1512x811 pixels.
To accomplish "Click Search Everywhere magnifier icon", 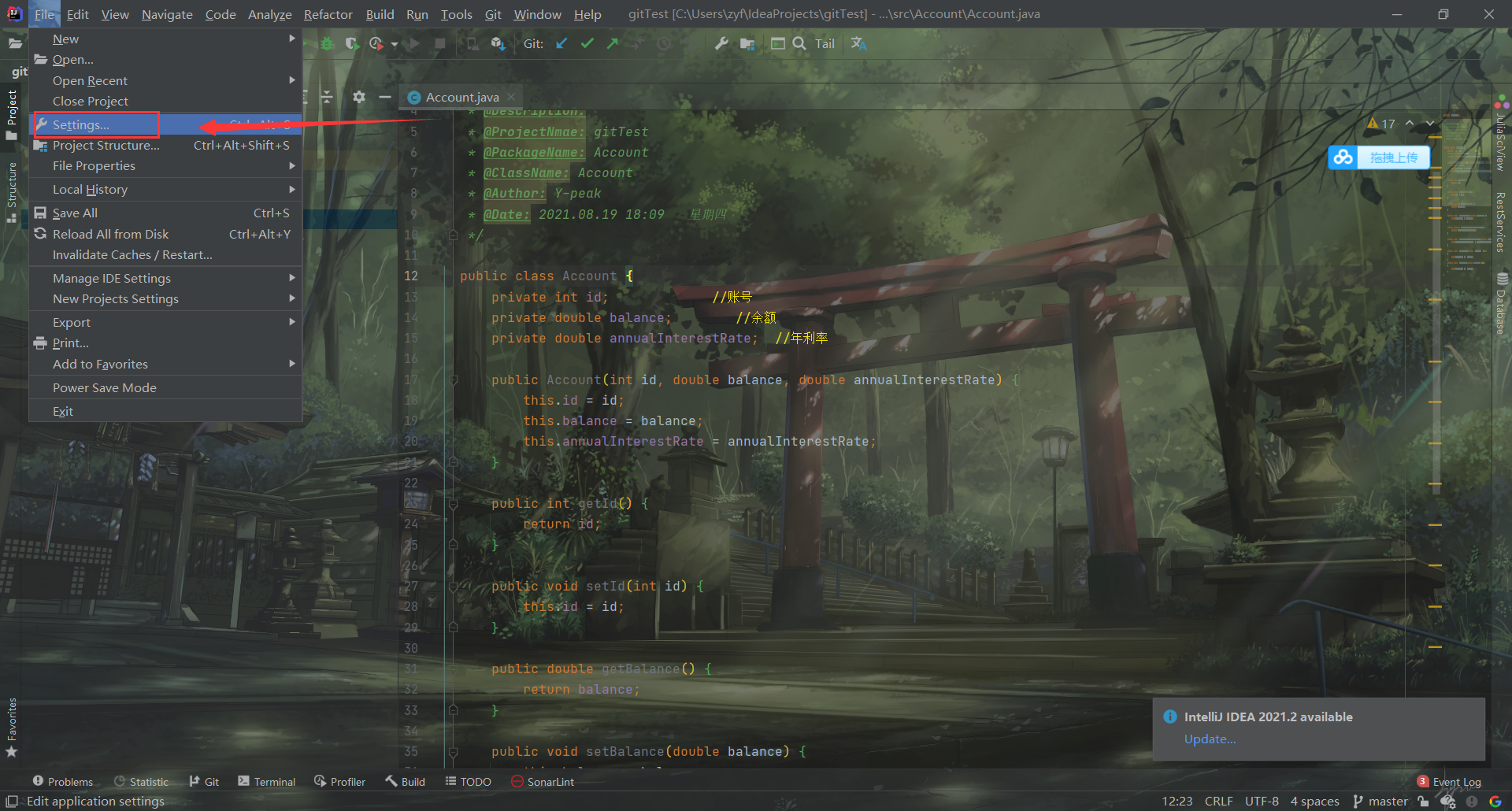I will [799, 44].
